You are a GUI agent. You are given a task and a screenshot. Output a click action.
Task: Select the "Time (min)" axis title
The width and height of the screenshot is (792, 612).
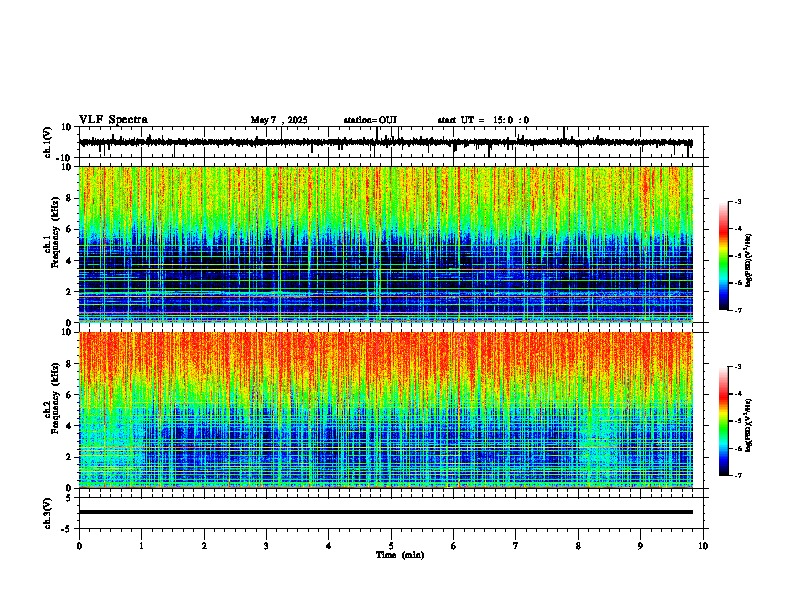point(400,555)
